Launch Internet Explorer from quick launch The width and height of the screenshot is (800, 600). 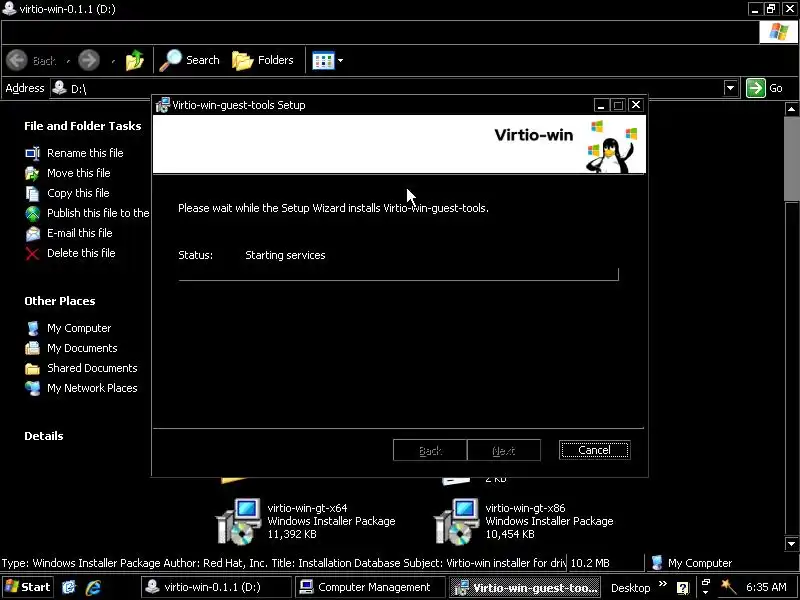tap(93, 588)
